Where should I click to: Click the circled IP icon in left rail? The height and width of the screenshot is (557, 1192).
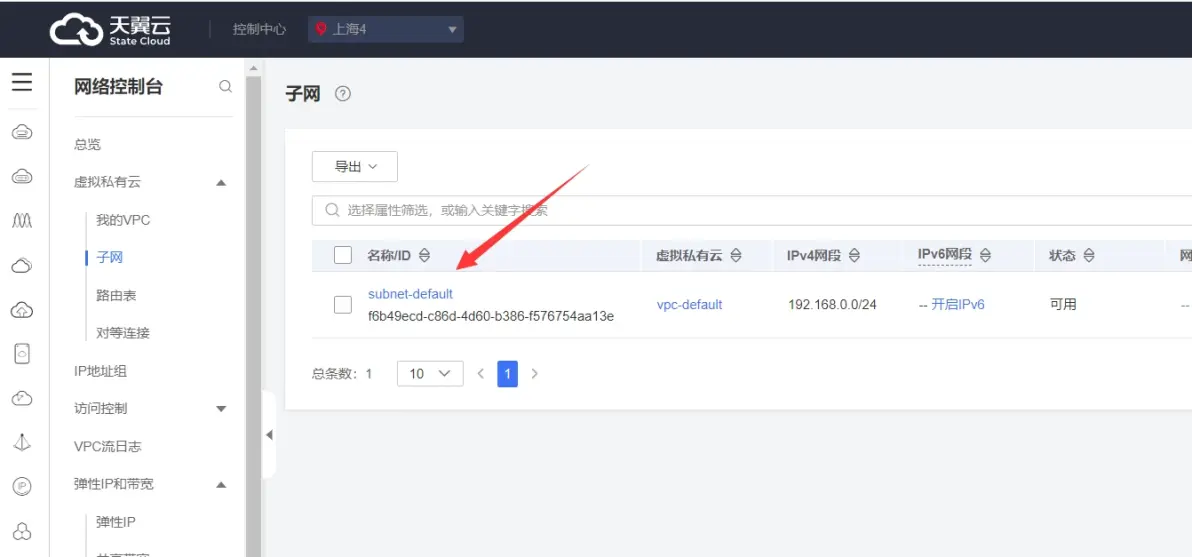coord(22,486)
